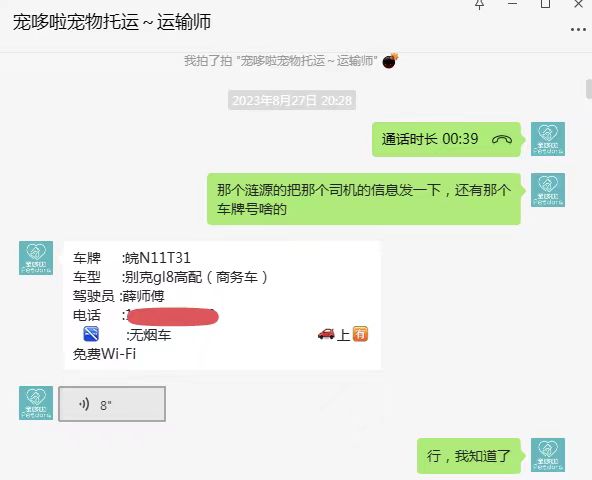Click the chat scrollbar thumb
592x480 pixels.
[x=589, y=89]
